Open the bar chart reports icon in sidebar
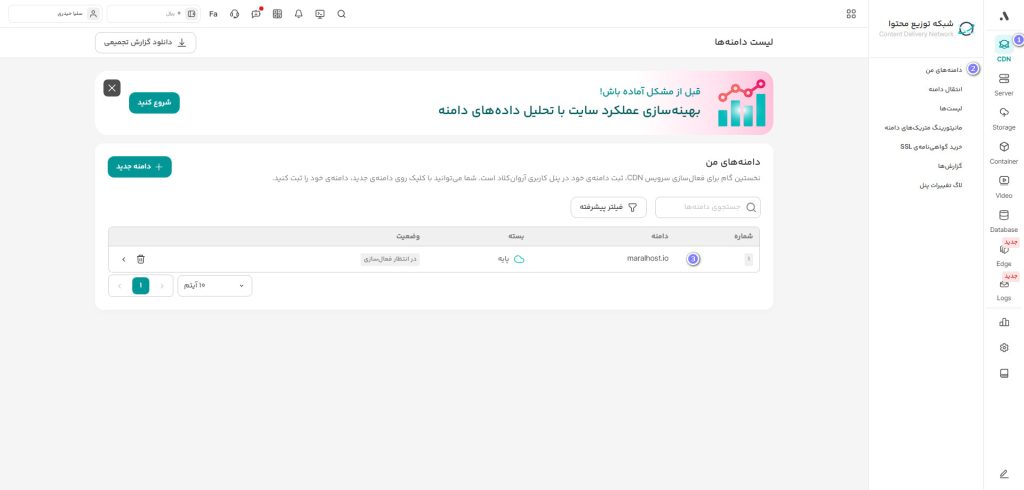 coord(1004,322)
